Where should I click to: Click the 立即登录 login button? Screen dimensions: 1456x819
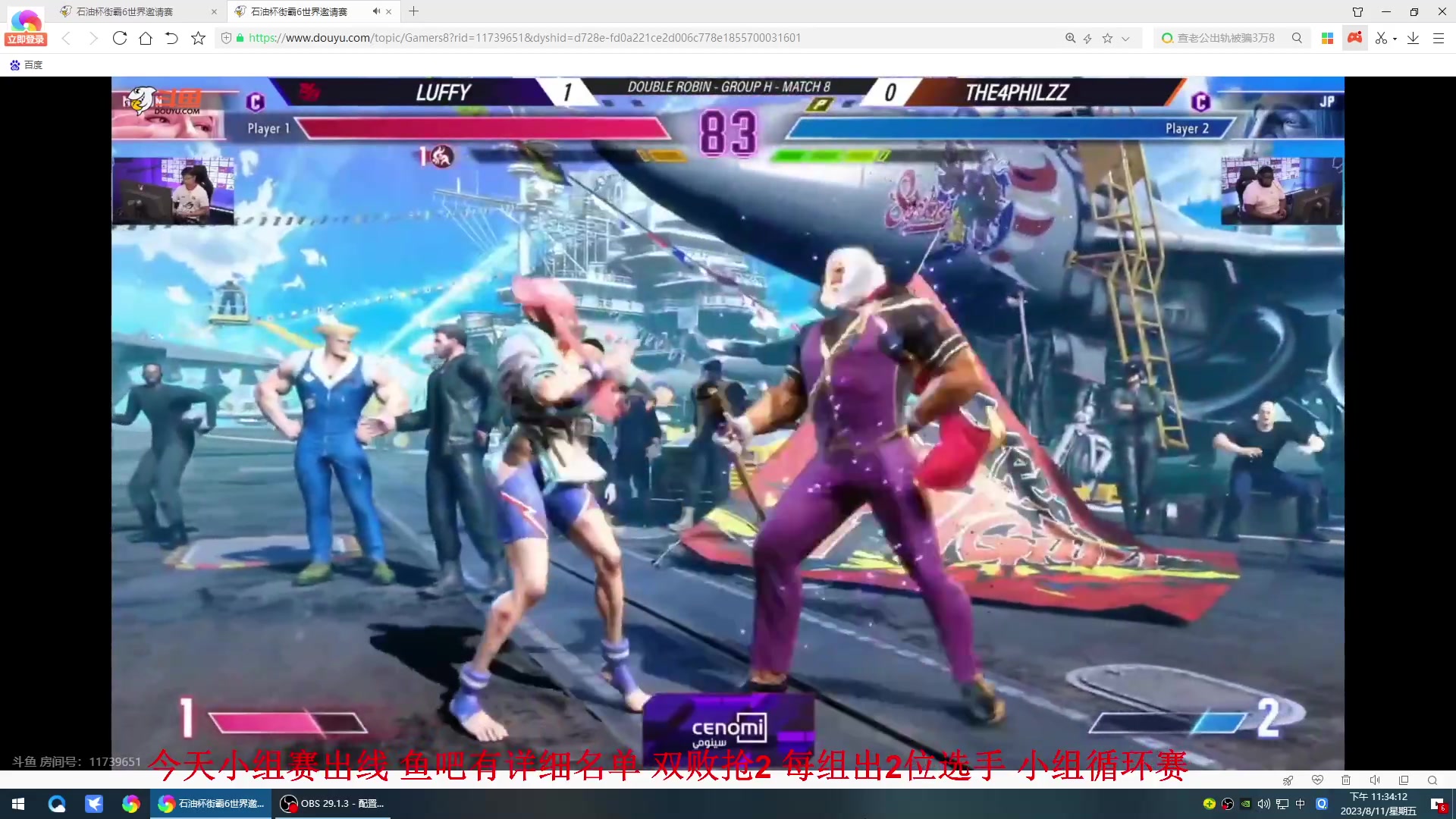[x=26, y=39]
